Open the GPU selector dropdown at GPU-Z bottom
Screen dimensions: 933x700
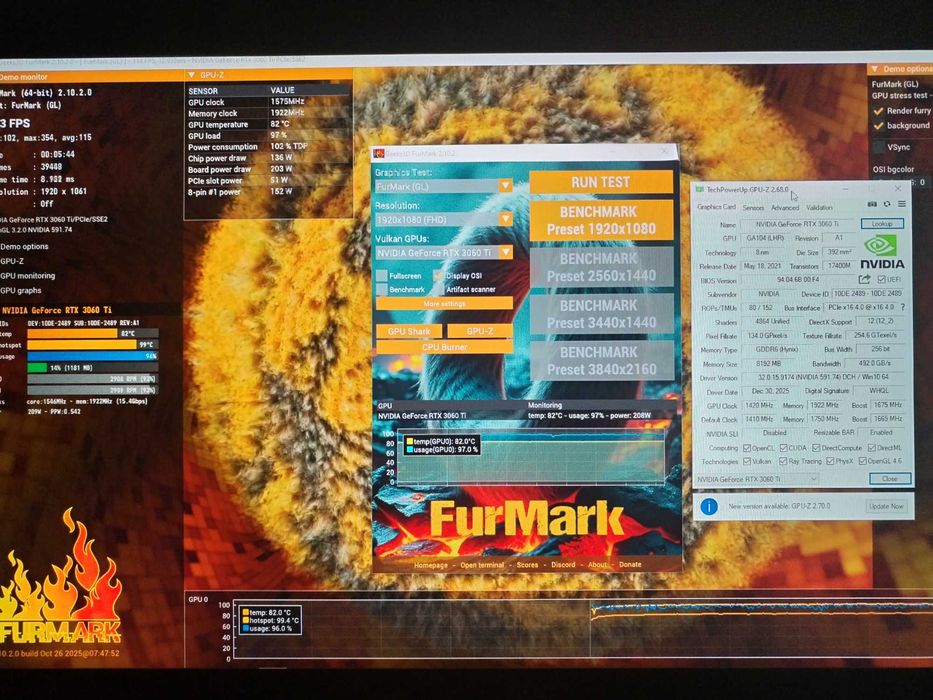pyautogui.click(x=757, y=479)
